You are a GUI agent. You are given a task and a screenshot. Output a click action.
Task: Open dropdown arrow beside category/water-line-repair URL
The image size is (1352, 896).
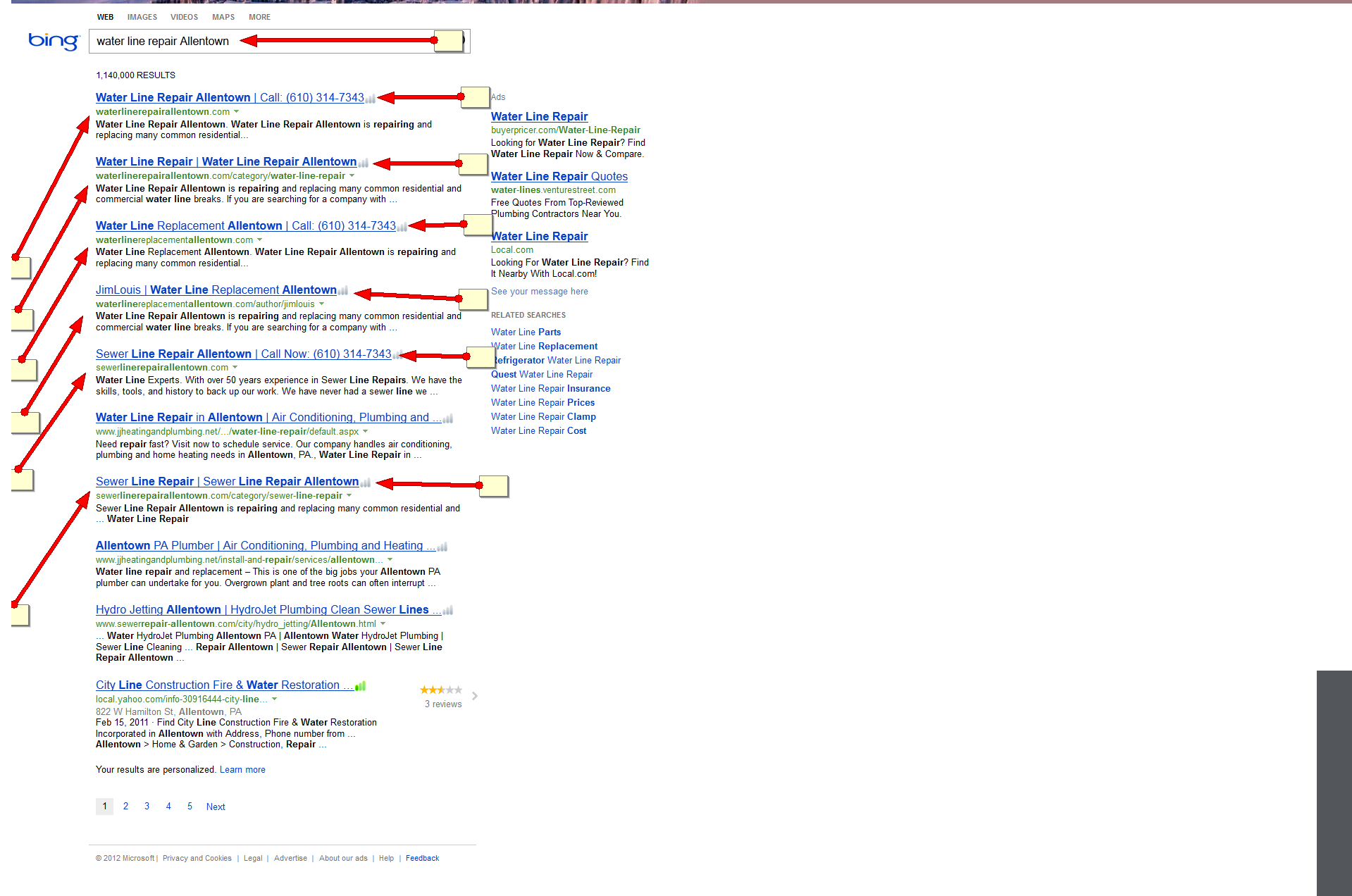pyautogui.click(x=352, y=176)
